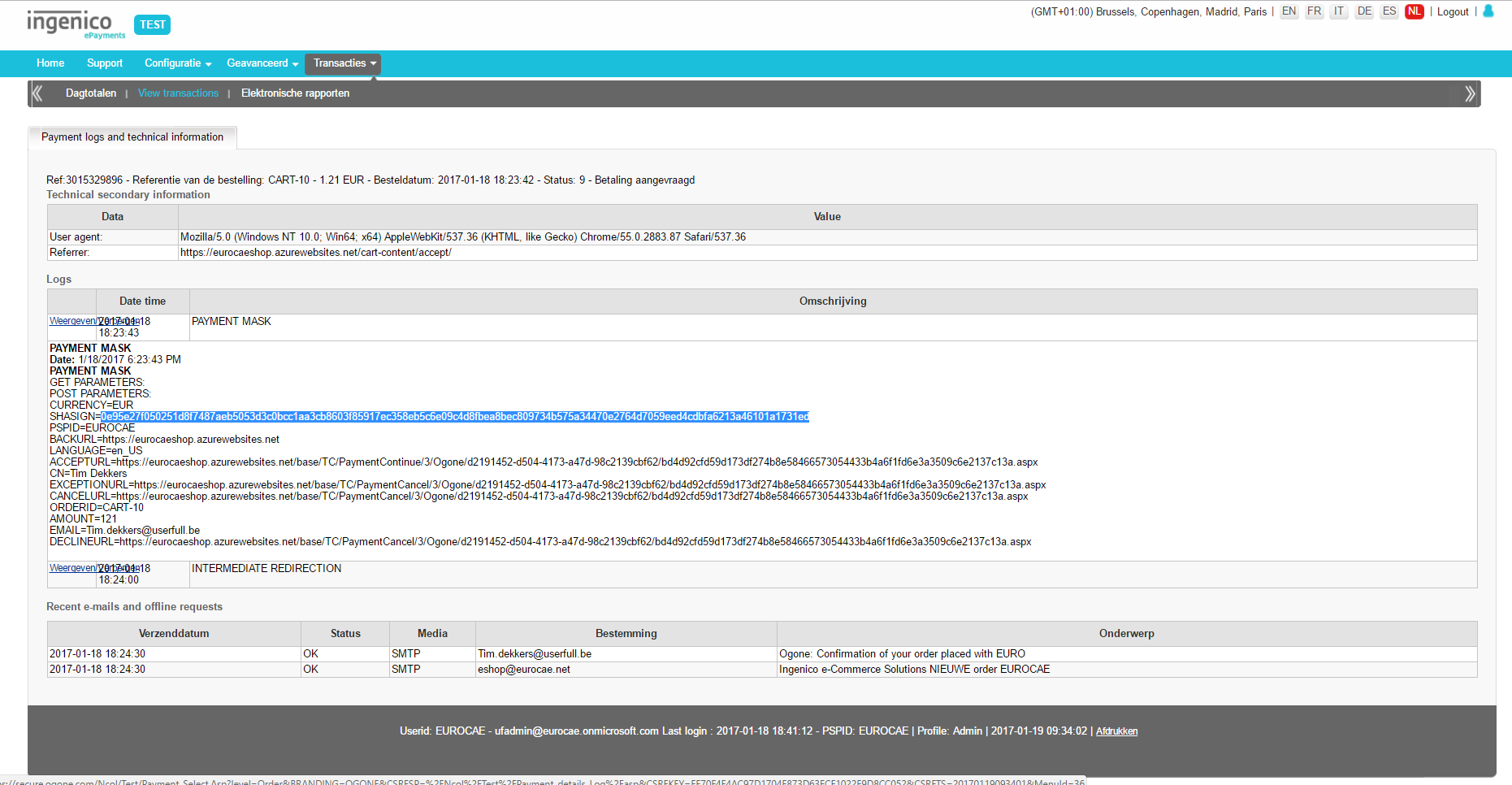Click the Ingenico ePayments logo
1512x785 pixels.
coord(76,24)
